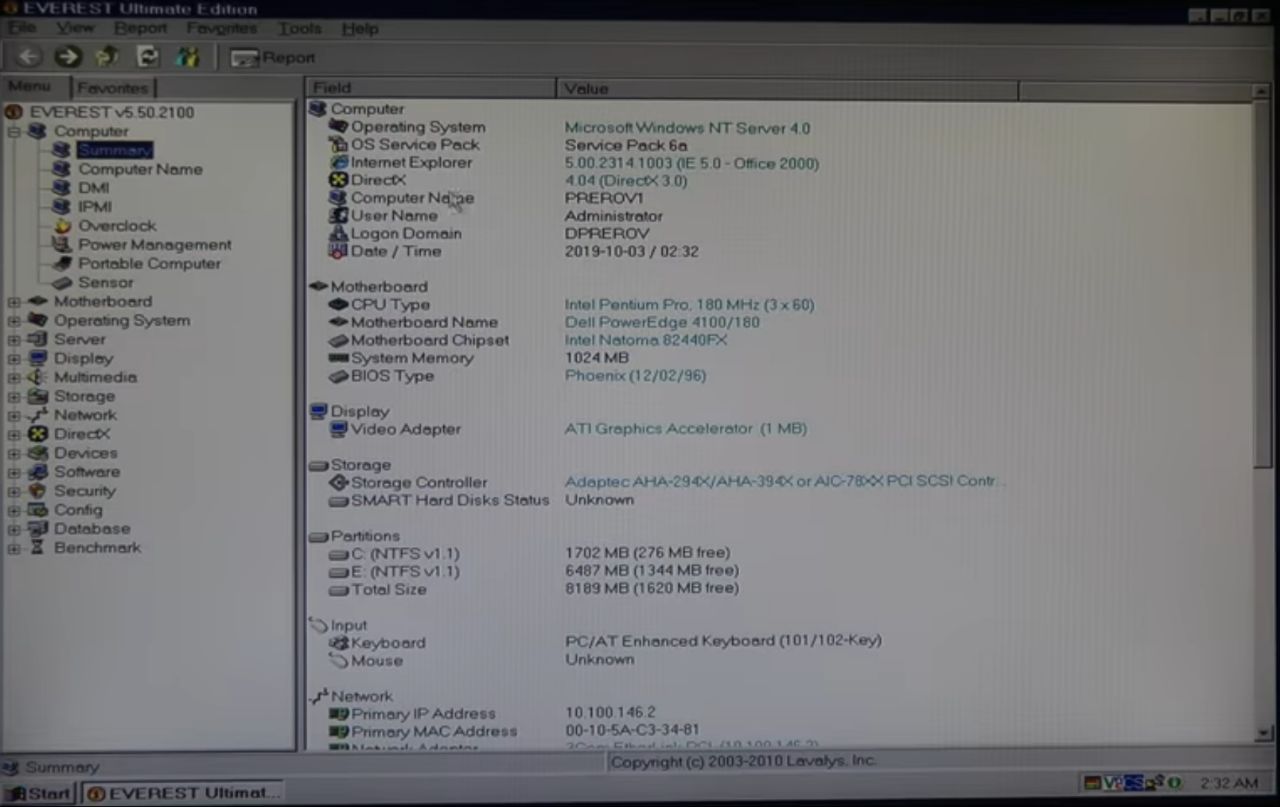Select IPMI tree item

(x=95, y=207)
